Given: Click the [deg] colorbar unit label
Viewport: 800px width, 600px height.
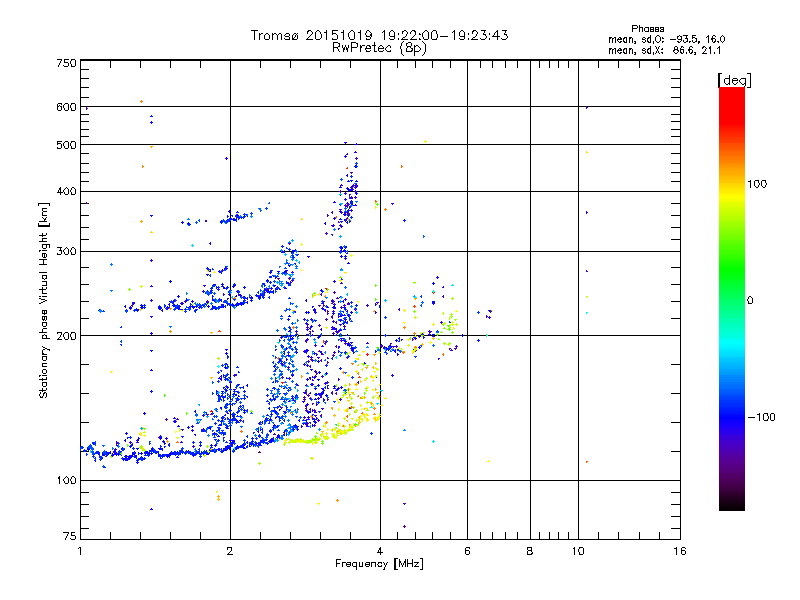Looking at the screenshot, I should point(735,81).
